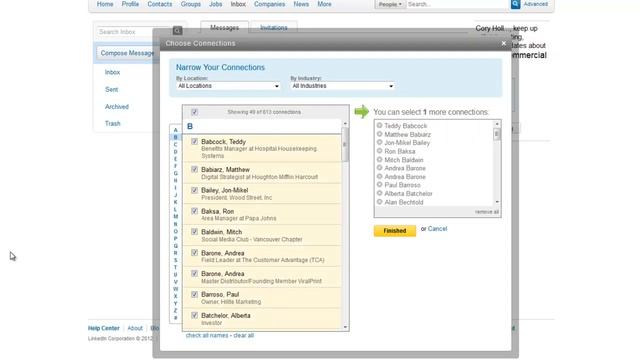The width and height of the screenshot is (640, 360).
Task: Click the Advanced search link
Action: 536,4
